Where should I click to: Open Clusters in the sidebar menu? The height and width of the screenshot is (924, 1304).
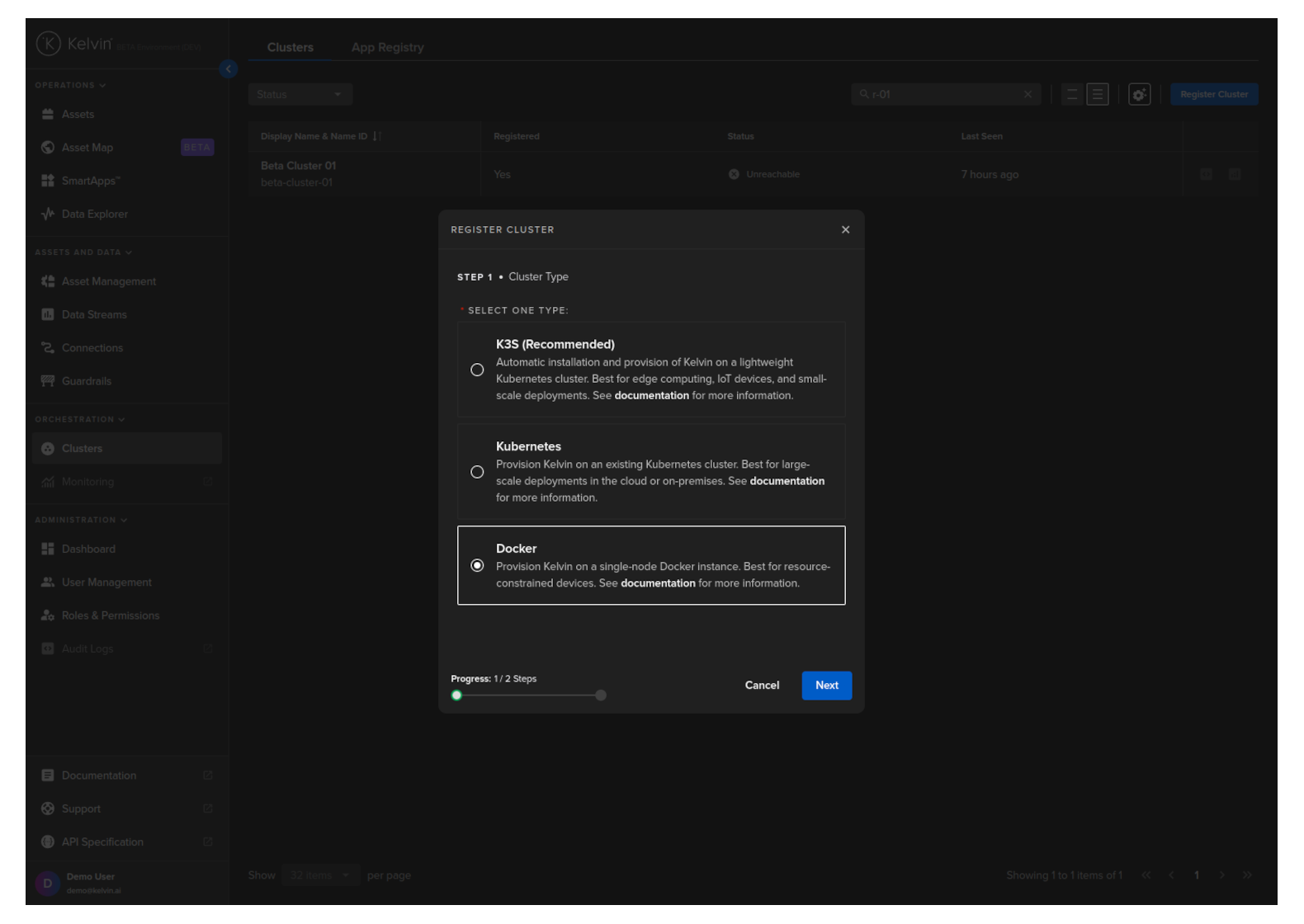pos(83,449)
